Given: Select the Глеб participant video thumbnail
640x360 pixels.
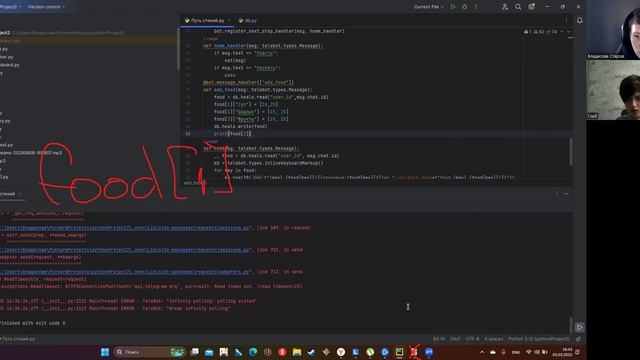Looking at the screenshot, I should point(613,90).
